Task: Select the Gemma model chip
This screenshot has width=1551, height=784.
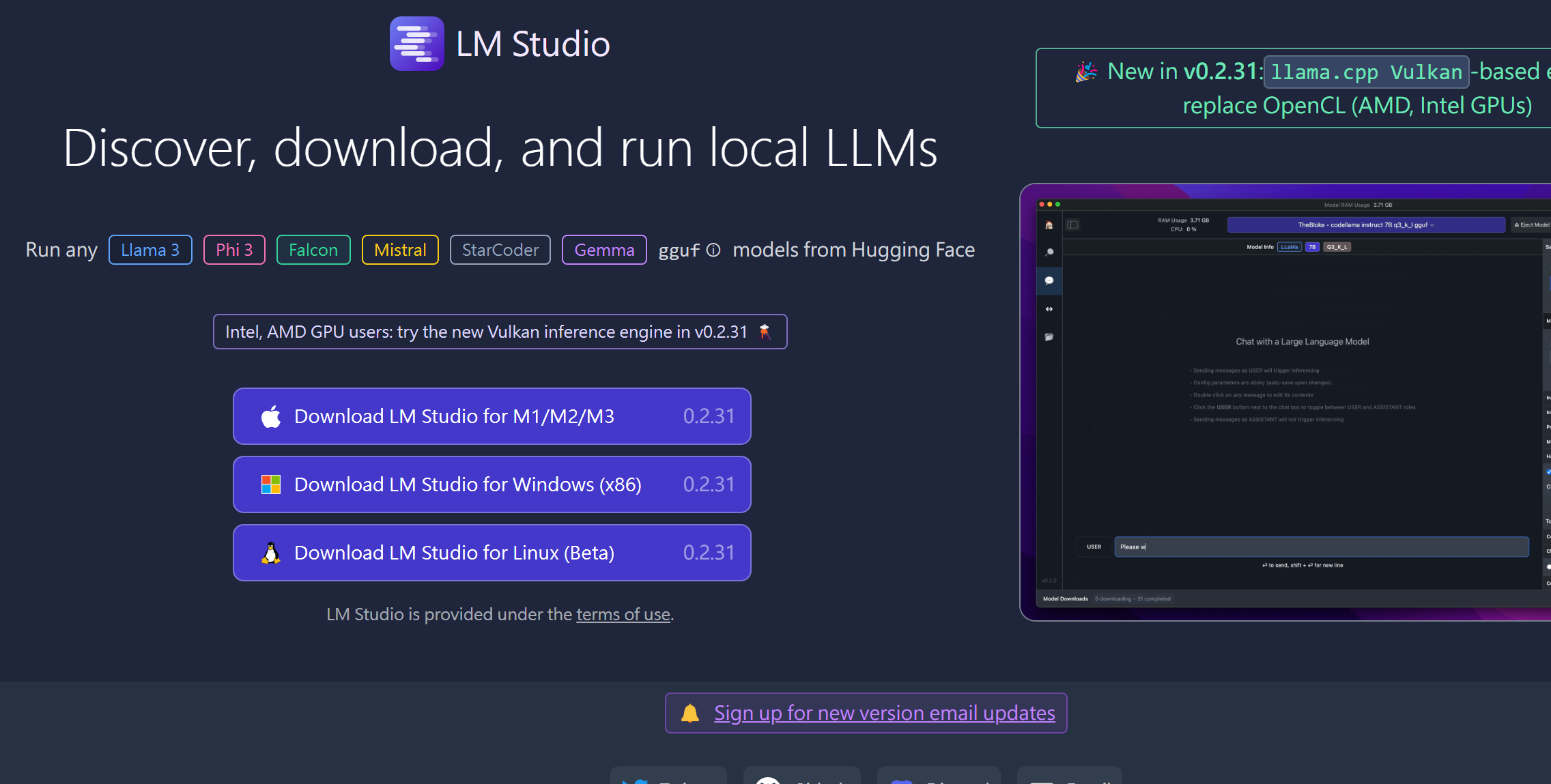Action: click(x=604, y=250)
